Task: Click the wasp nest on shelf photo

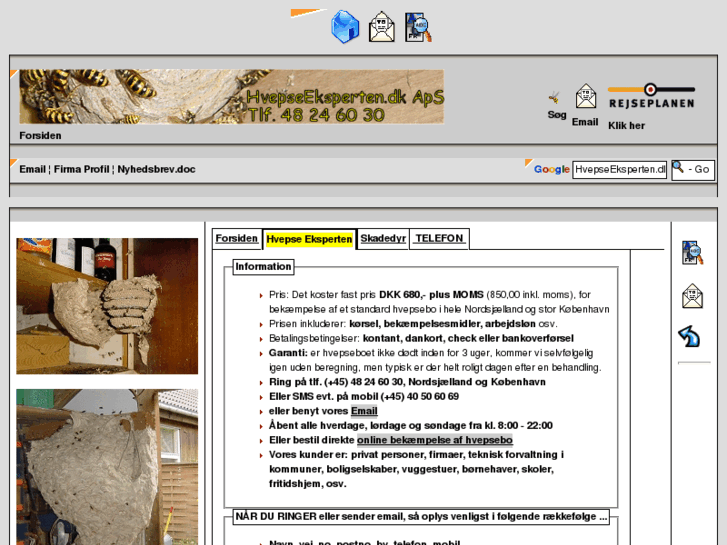Action: (x=107, y=306)
